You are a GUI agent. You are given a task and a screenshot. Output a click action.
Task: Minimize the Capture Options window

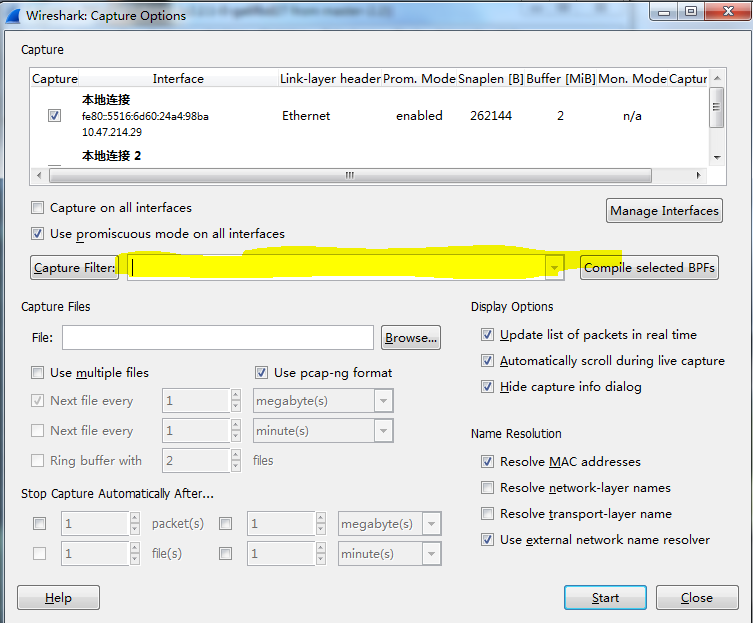[664, 12]
